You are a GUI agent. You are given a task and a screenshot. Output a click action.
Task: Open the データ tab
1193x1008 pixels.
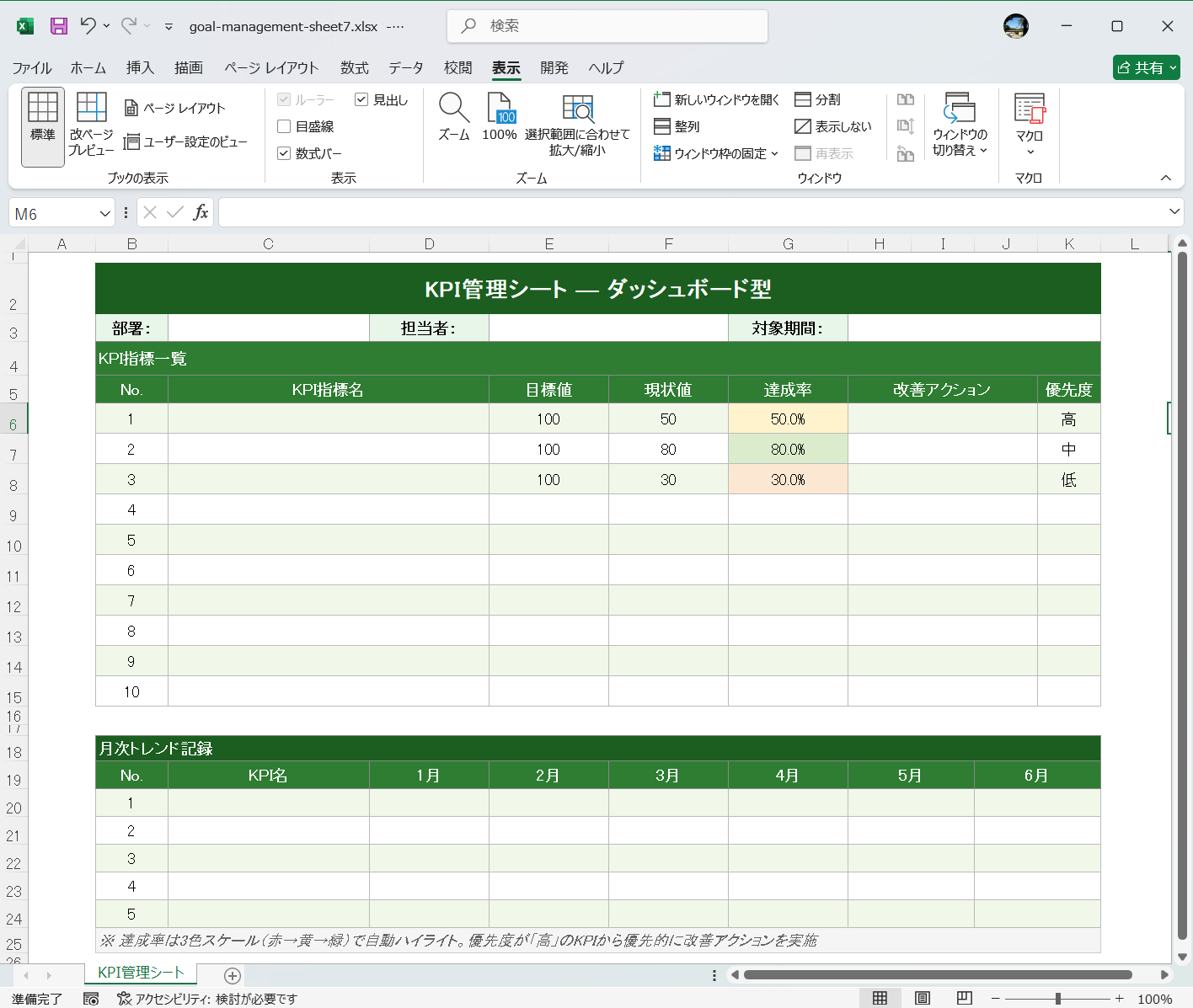406,68
